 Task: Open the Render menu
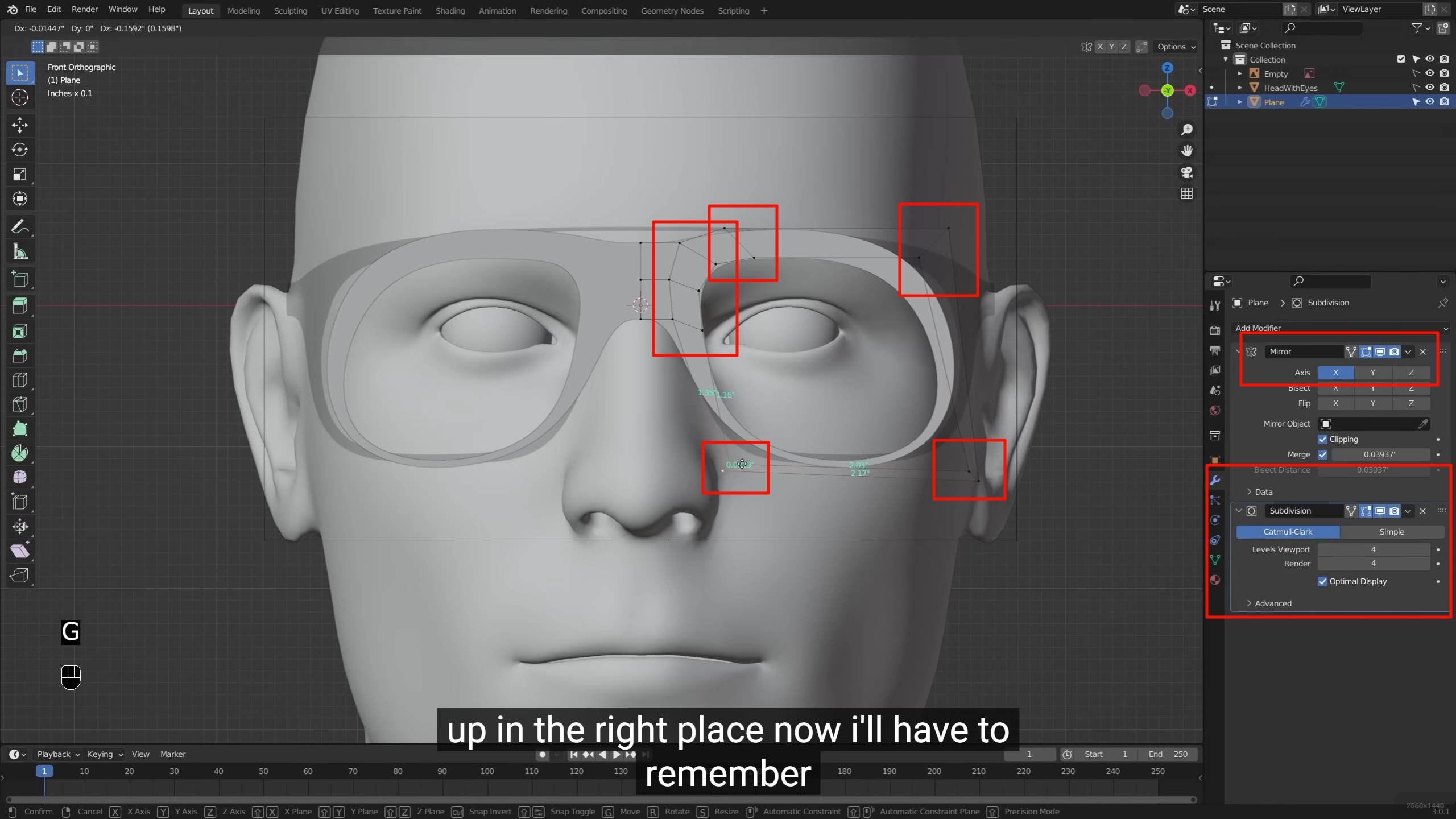(x=84, y=9)
